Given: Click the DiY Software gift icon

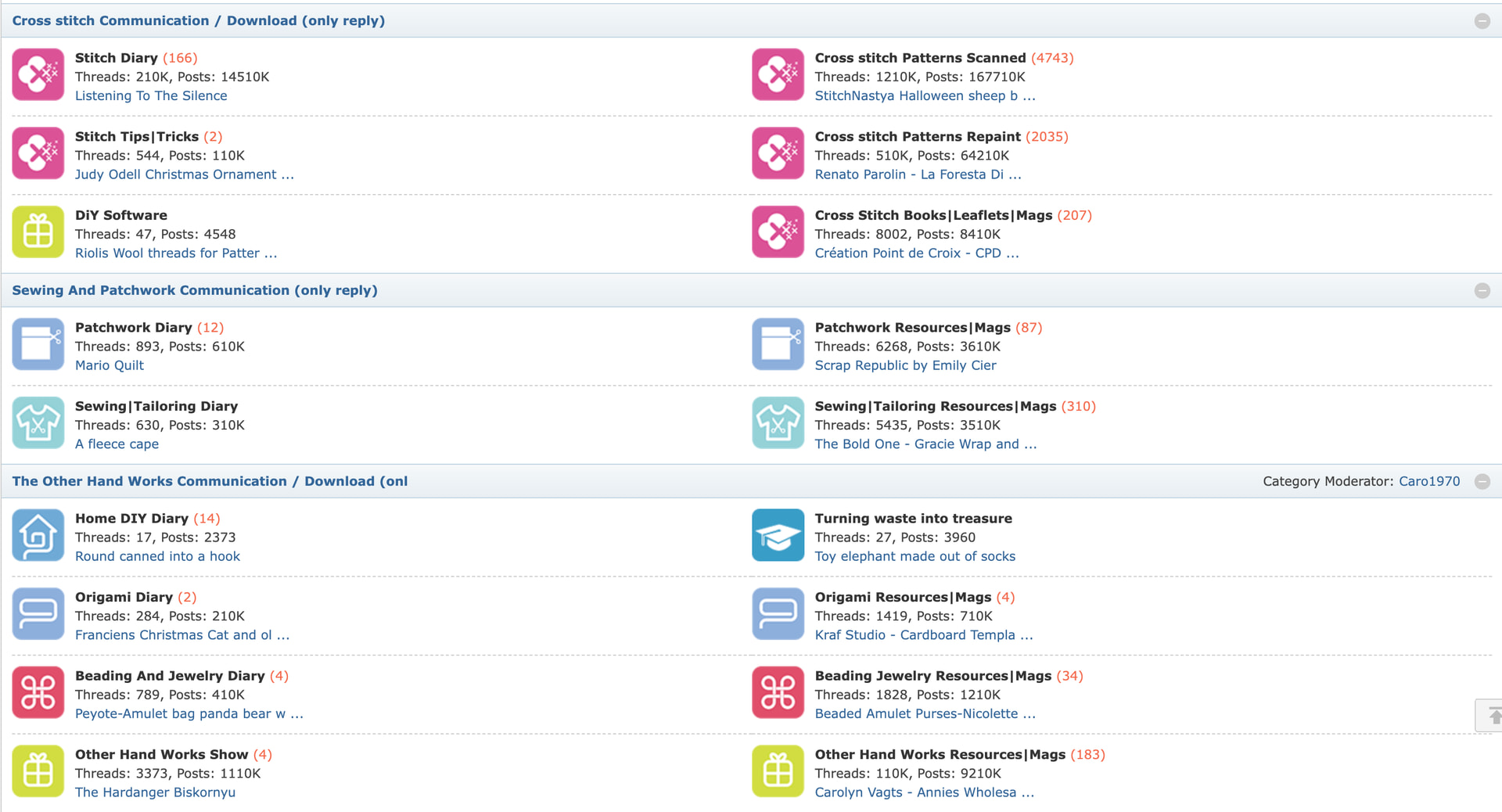Looking at the screenshot, I should (x=38, y=232).
